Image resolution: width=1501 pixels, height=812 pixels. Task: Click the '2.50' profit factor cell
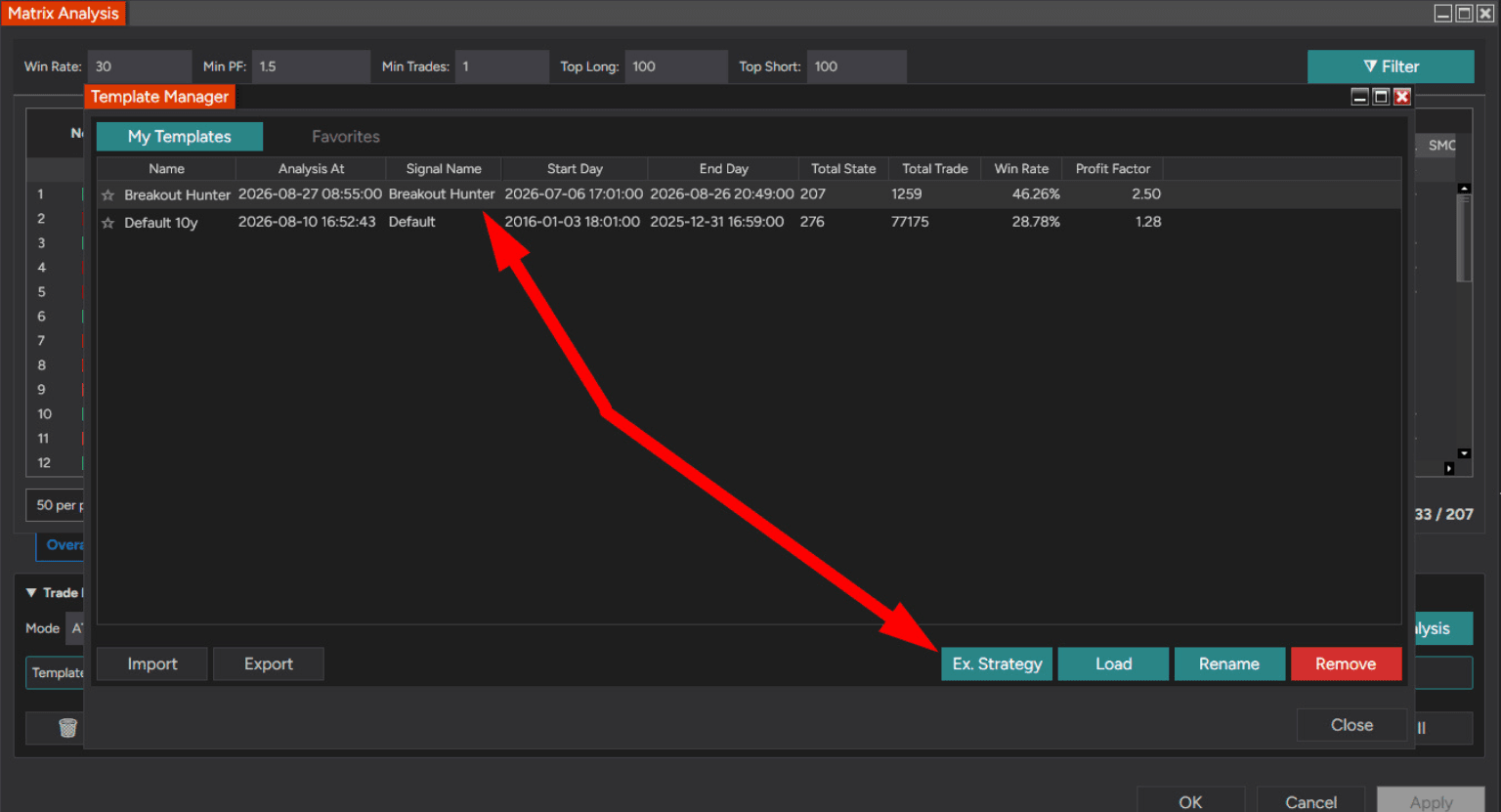pyautogui.click(x=1146, y=194)
